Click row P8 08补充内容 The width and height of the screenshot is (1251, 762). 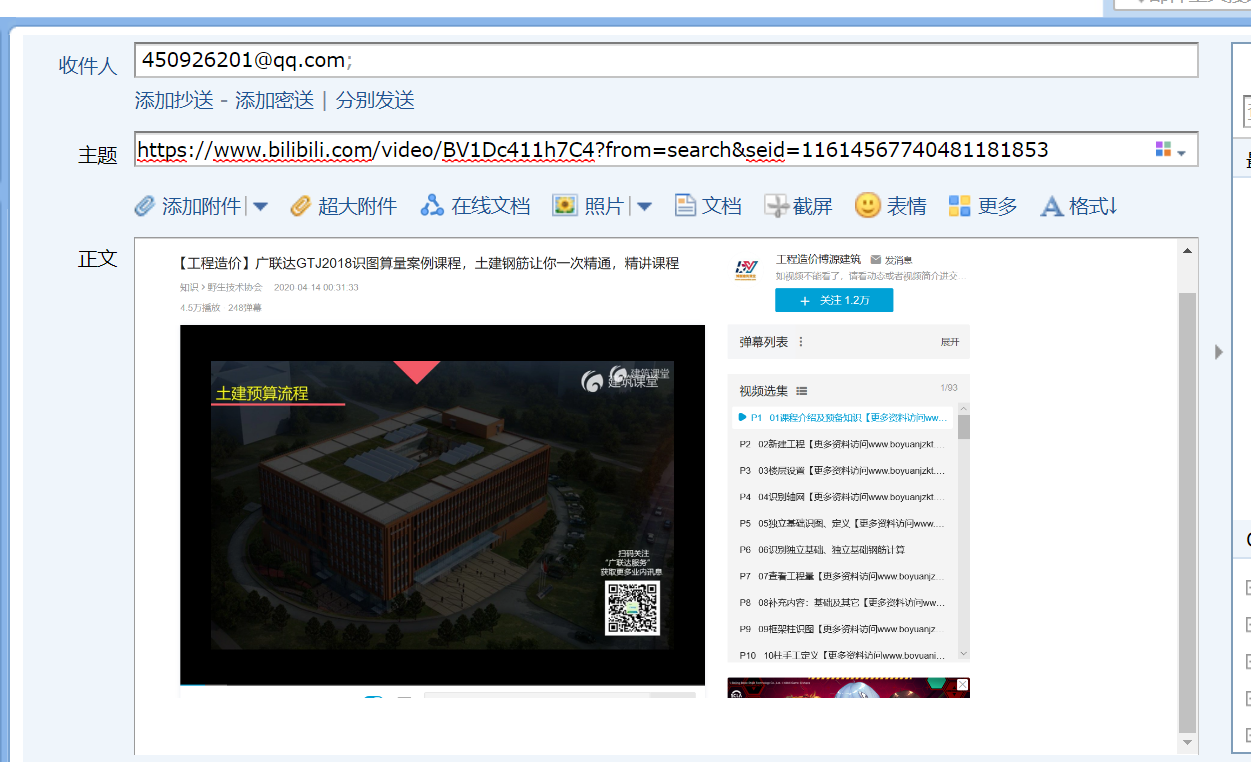click(843, 603)
